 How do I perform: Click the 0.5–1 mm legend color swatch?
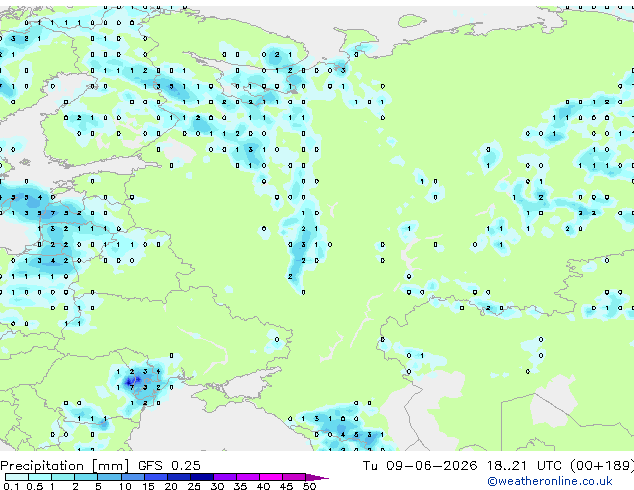pos(40,477)
